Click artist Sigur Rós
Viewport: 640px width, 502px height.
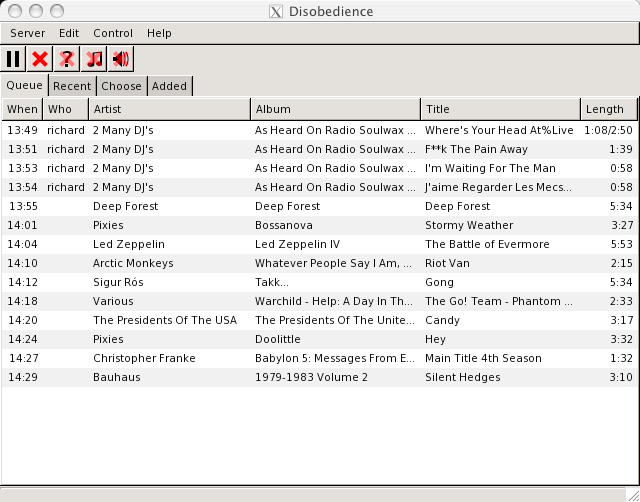(118, 282)
